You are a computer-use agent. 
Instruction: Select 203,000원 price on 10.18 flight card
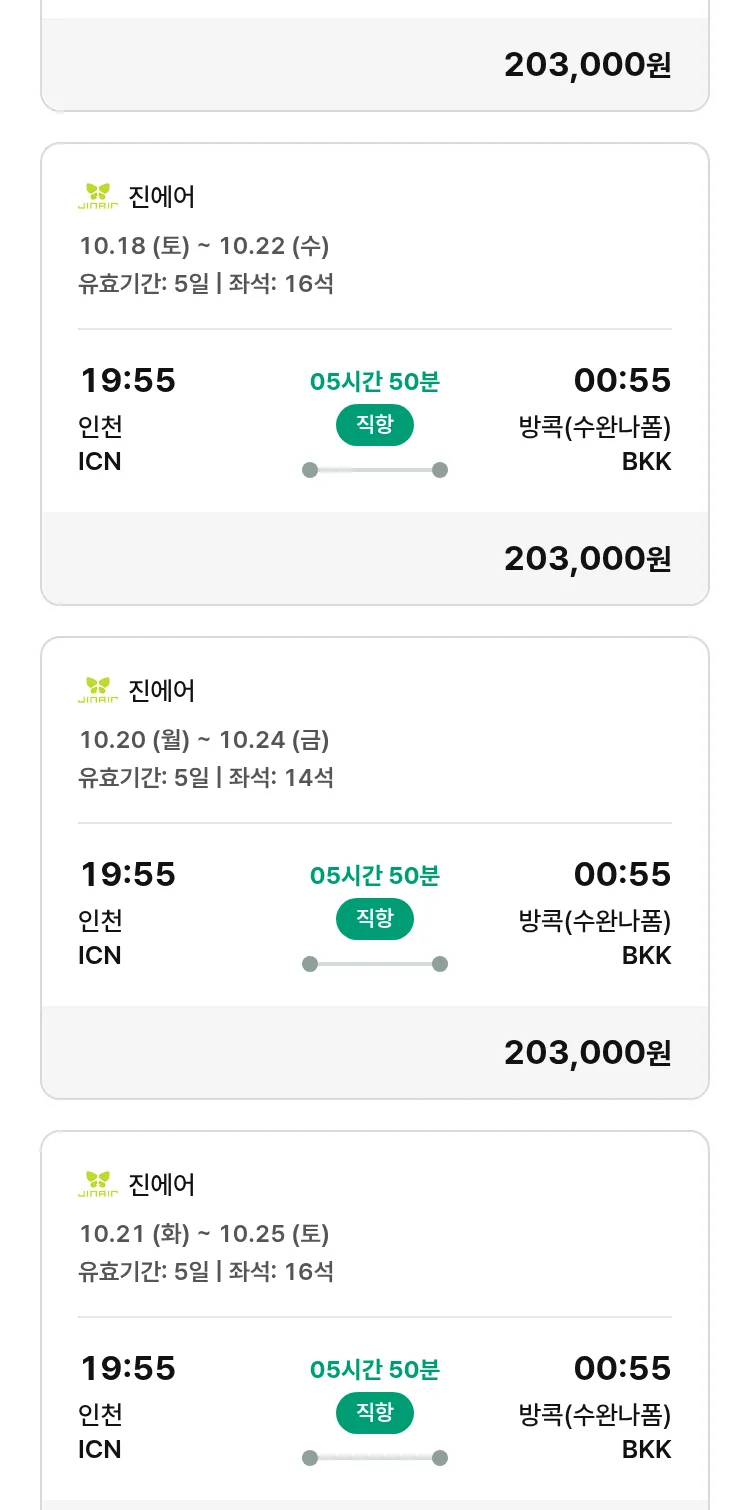(x=587, y=558)
